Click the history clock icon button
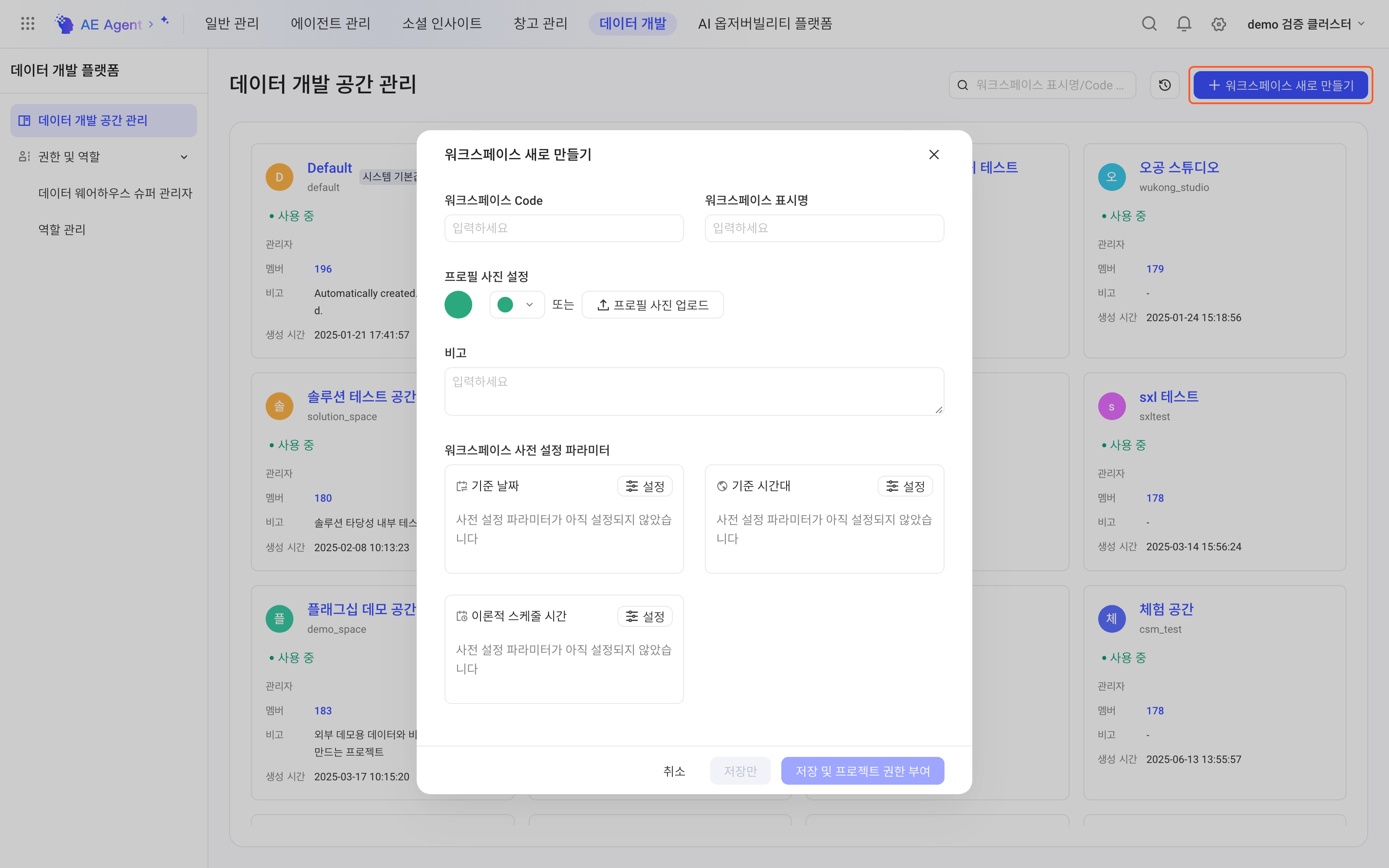Screen dimensions: 1389x868 coord(1165,85)
